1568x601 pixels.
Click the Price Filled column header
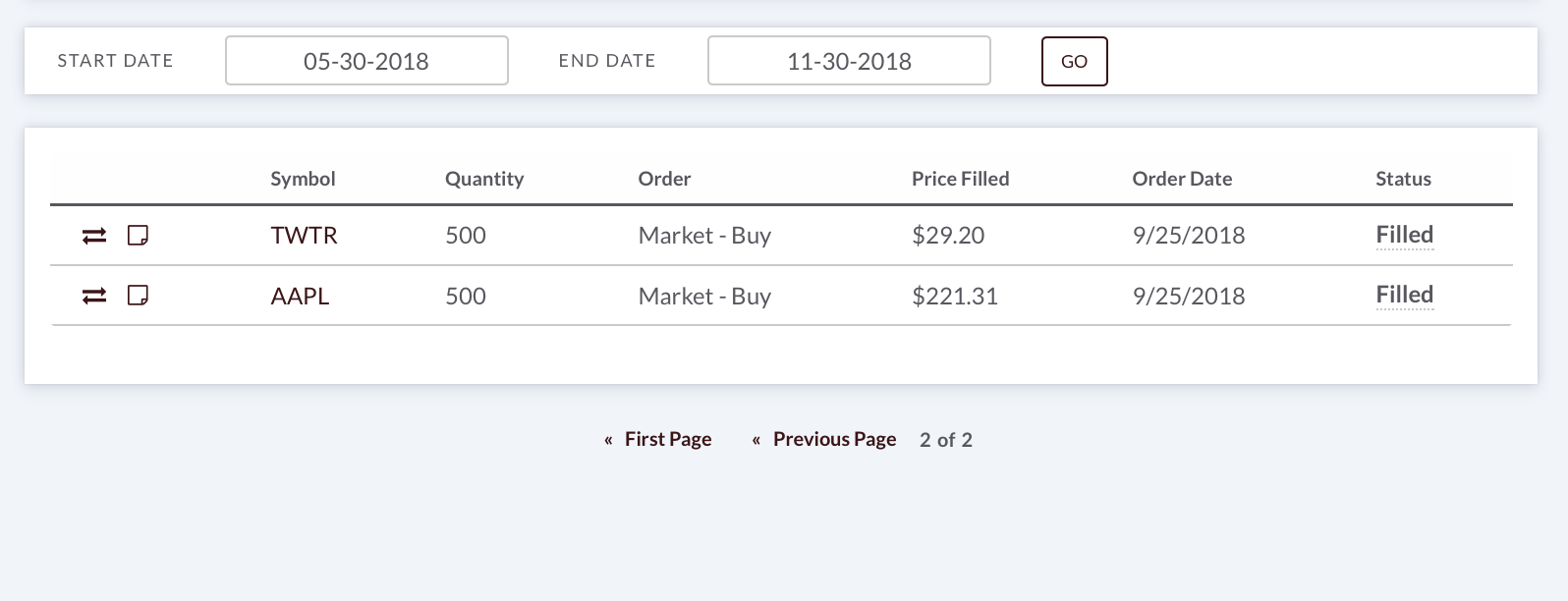(x=960, y=179)
